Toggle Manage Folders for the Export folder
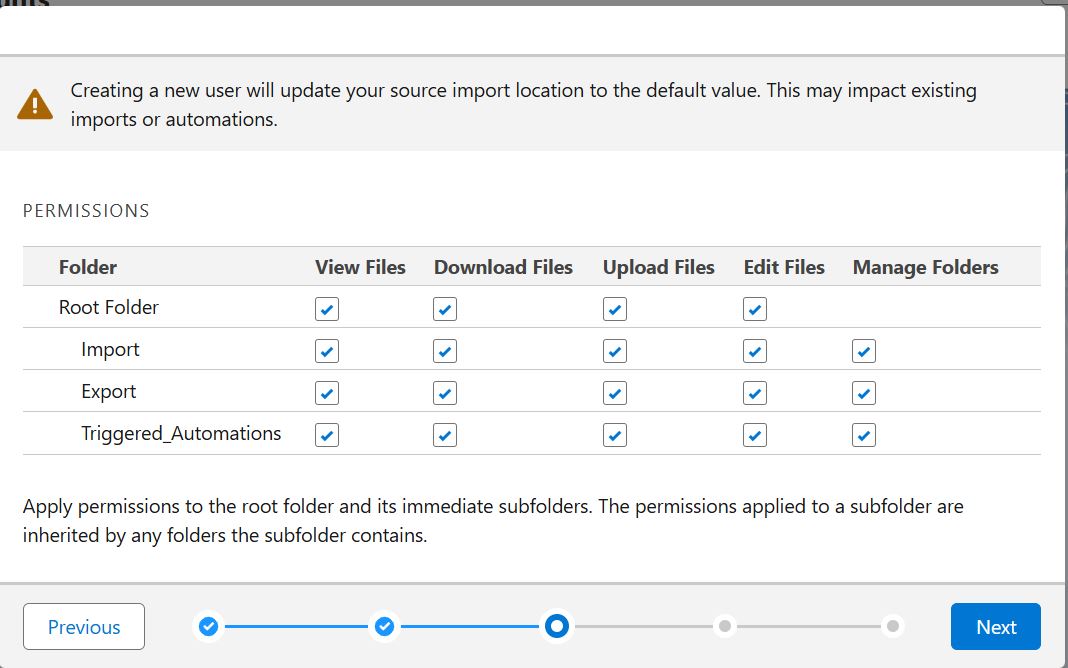Image resolution: width=1068 pixels, height=668 pixels. tap(863, 393)
